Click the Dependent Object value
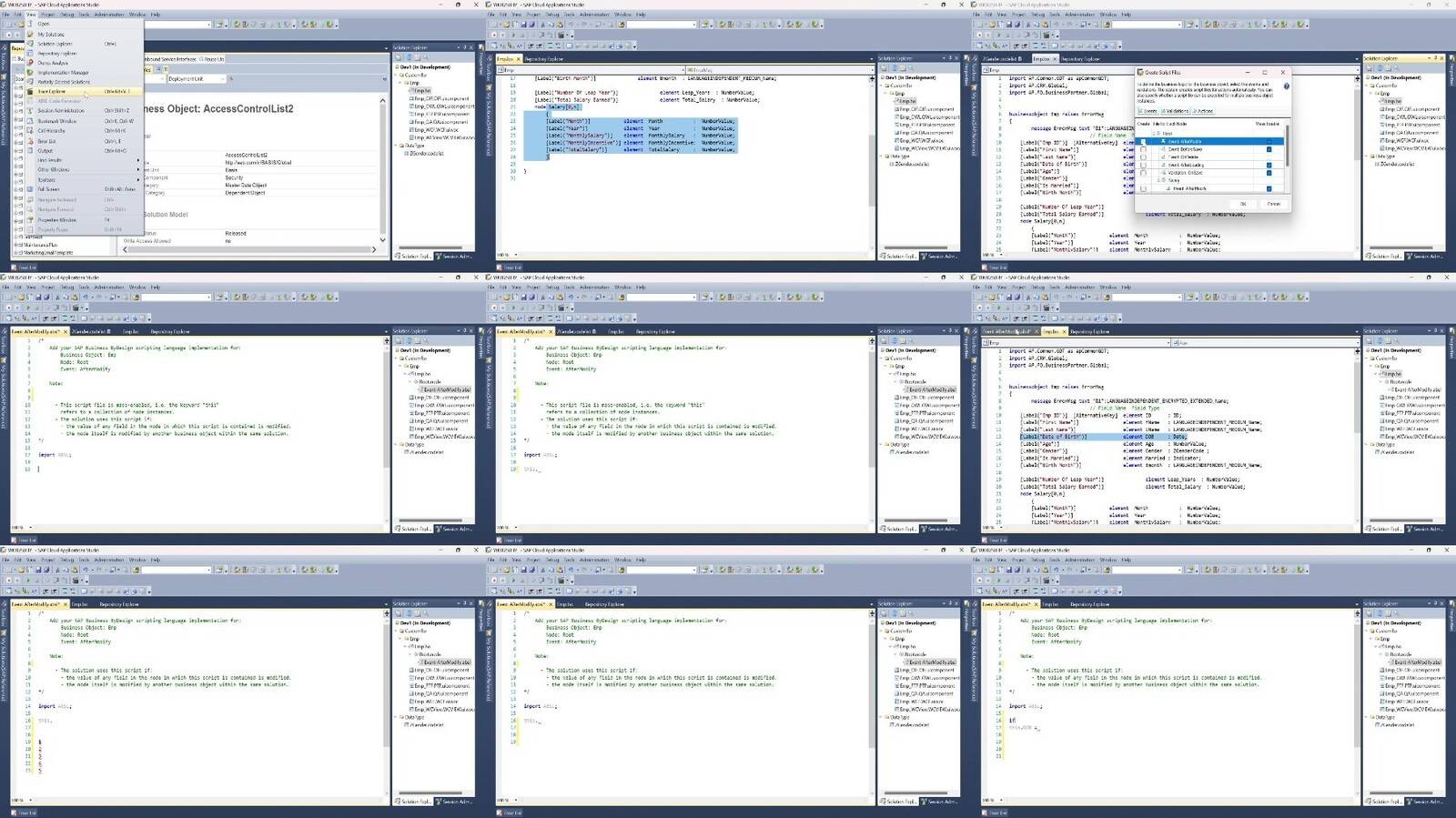Viewport: 1456px width, 818px height. coord(245,193)
